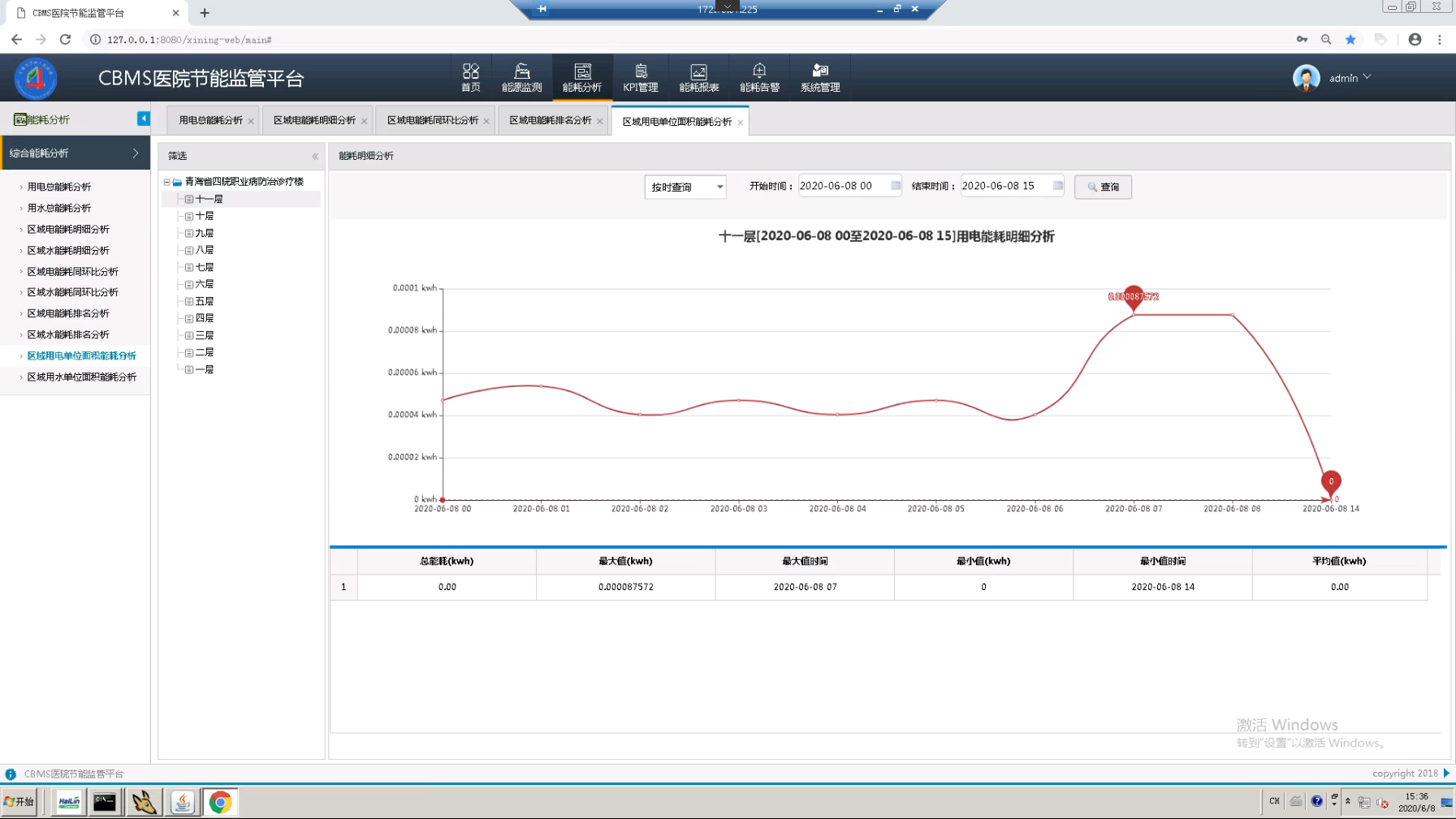Open 系统管理 system settings module
Viewport: 1456px width, 819px height.
click(x=820, y=78)
